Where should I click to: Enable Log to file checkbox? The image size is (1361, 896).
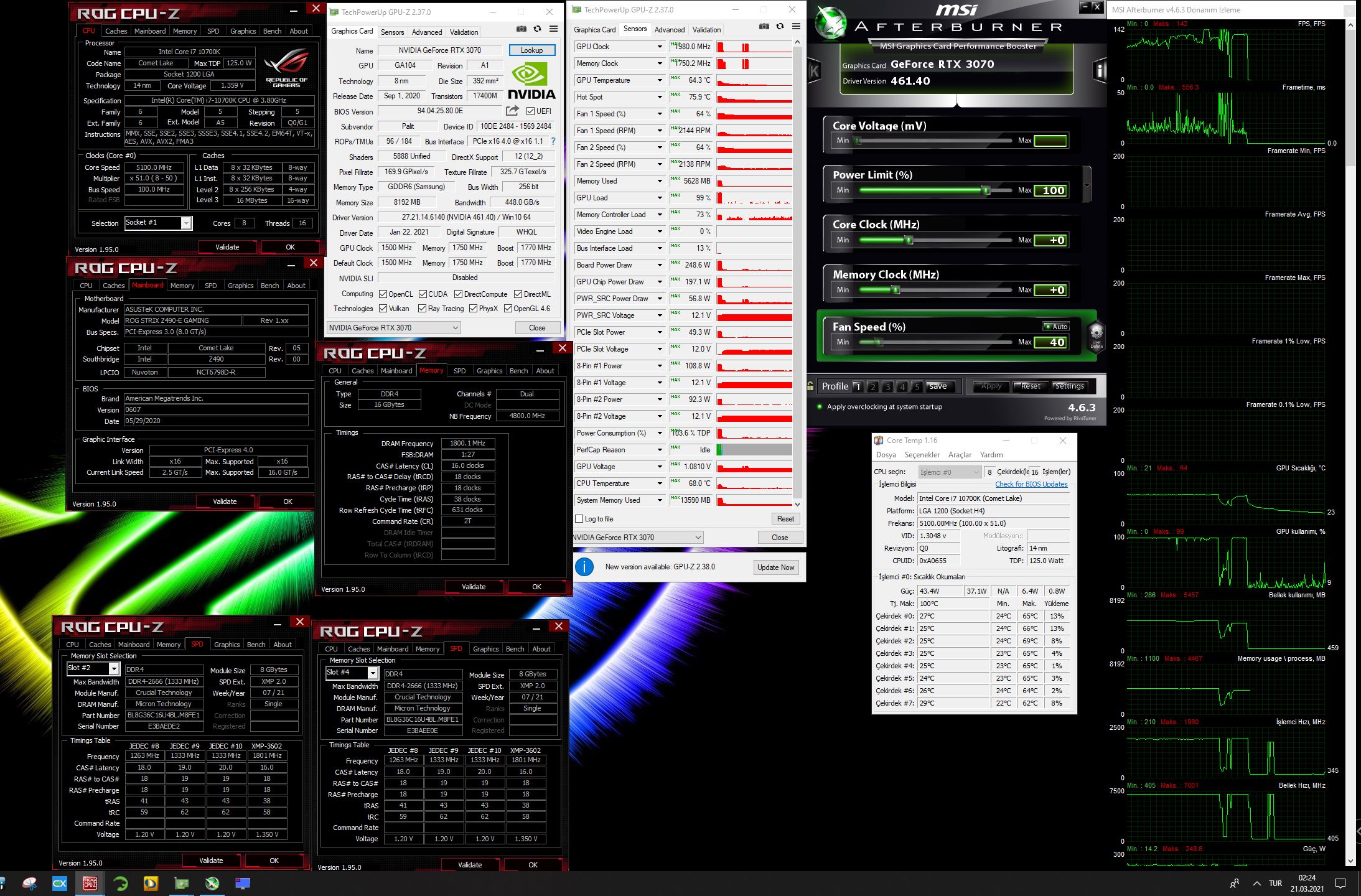coord(579,519)
